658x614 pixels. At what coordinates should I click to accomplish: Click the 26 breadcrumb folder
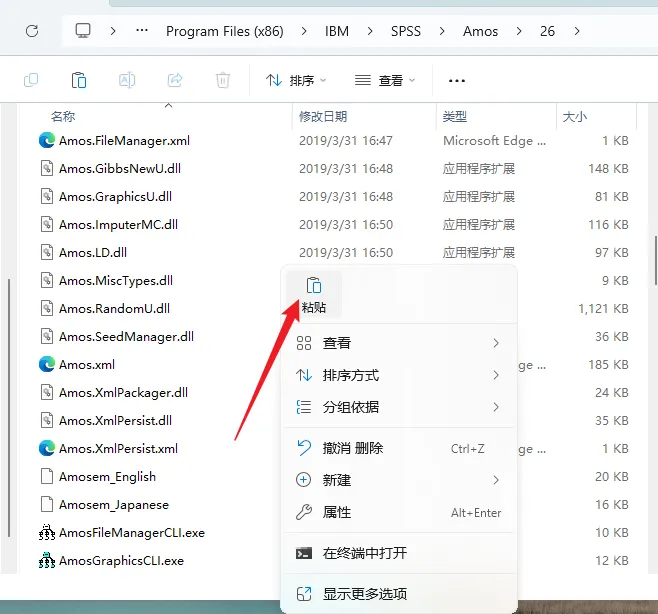pos(547,31)
